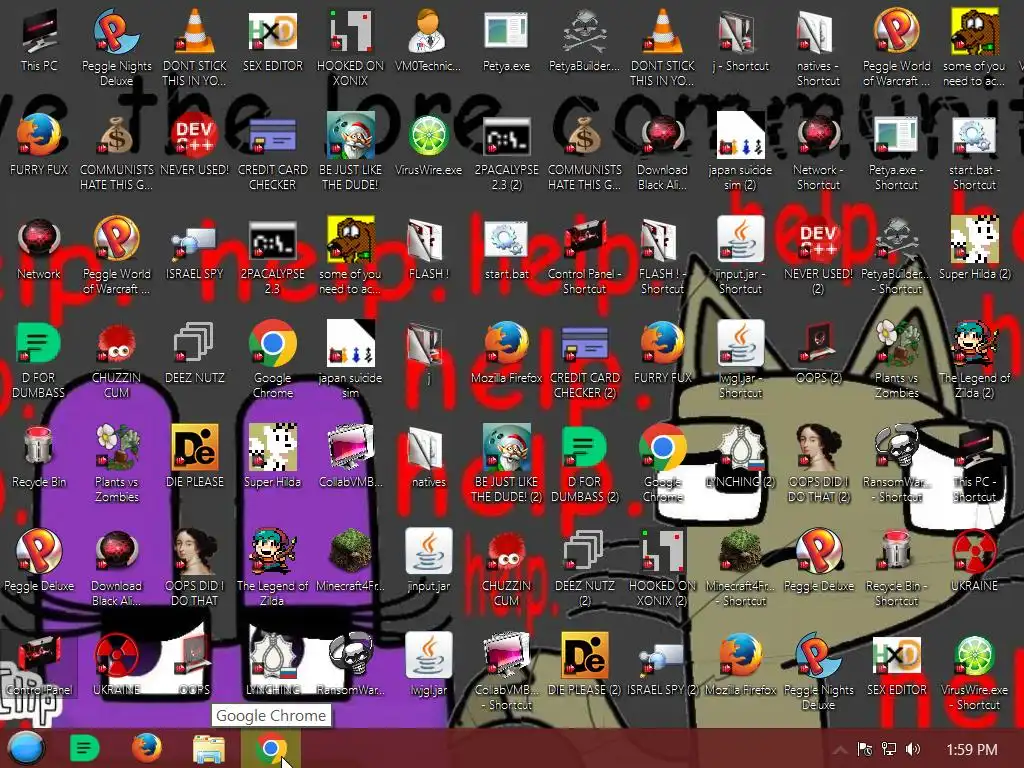This screenshot has height=768, width=1024.
Task: Open the Start button on the taskbar
Action: (26, 748)
